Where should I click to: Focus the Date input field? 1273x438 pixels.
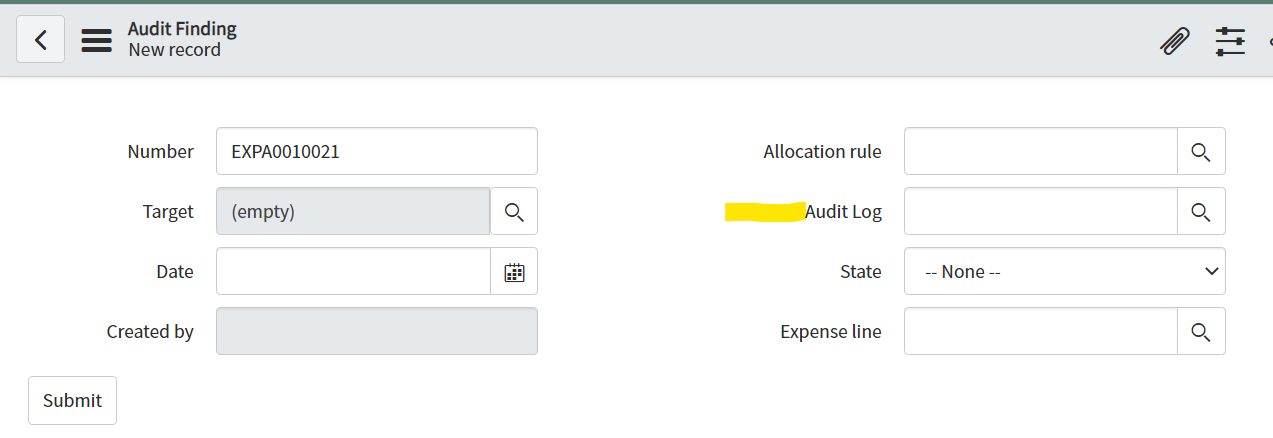point(353,271)
